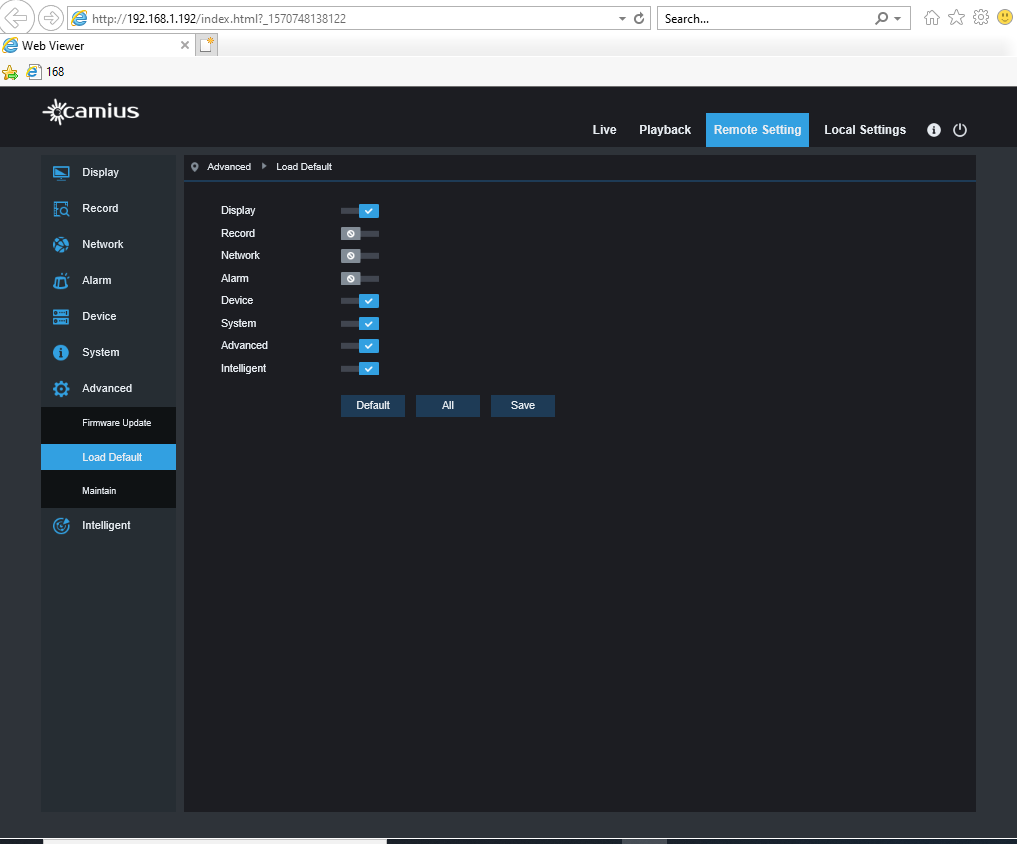
Task: Switch to the Live tab
Action: click(604, 130)
